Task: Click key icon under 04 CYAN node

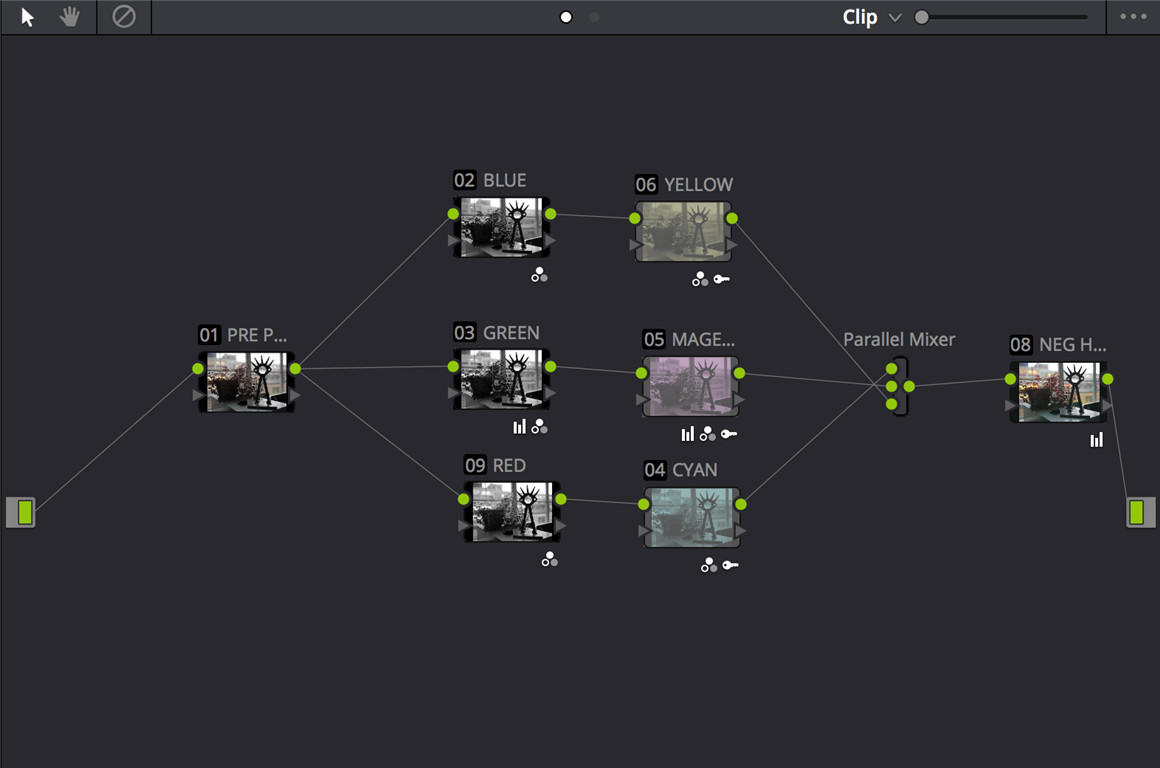Action: [x=730, y=565]
